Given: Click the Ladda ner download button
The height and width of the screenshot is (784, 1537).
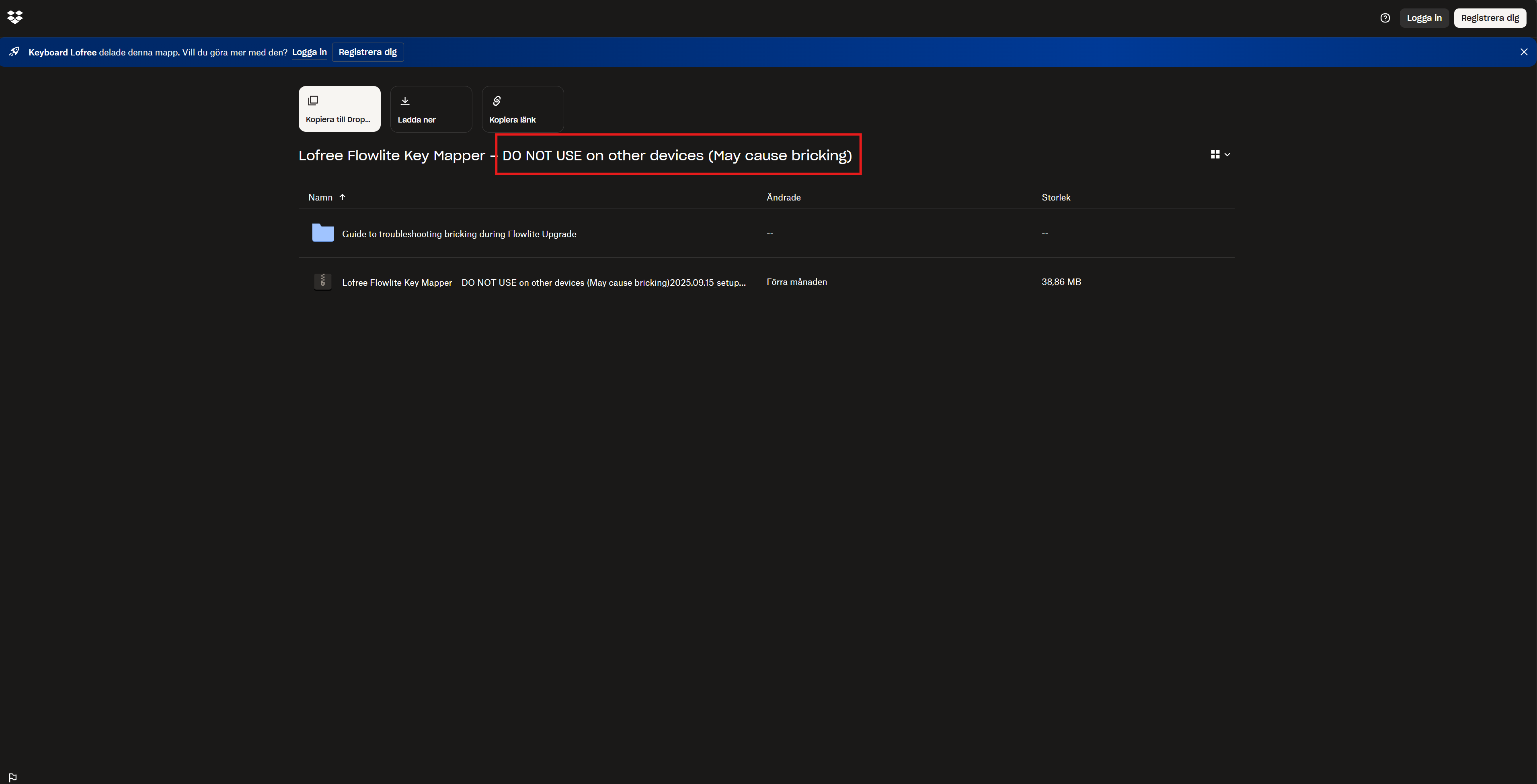Looking at the screenshot, I should pos(431,108).
